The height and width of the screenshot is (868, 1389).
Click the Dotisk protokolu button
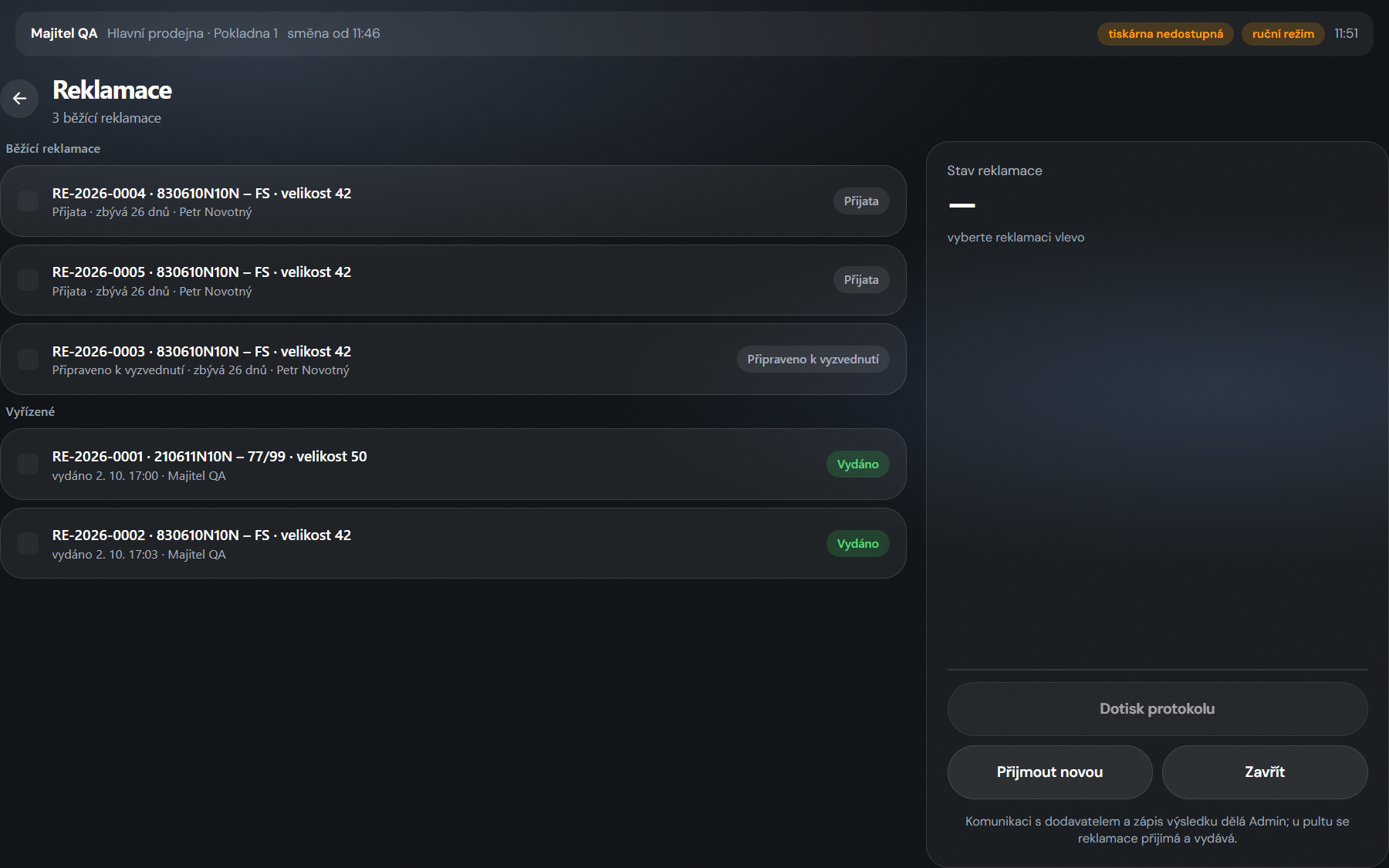coord(1157,709)
